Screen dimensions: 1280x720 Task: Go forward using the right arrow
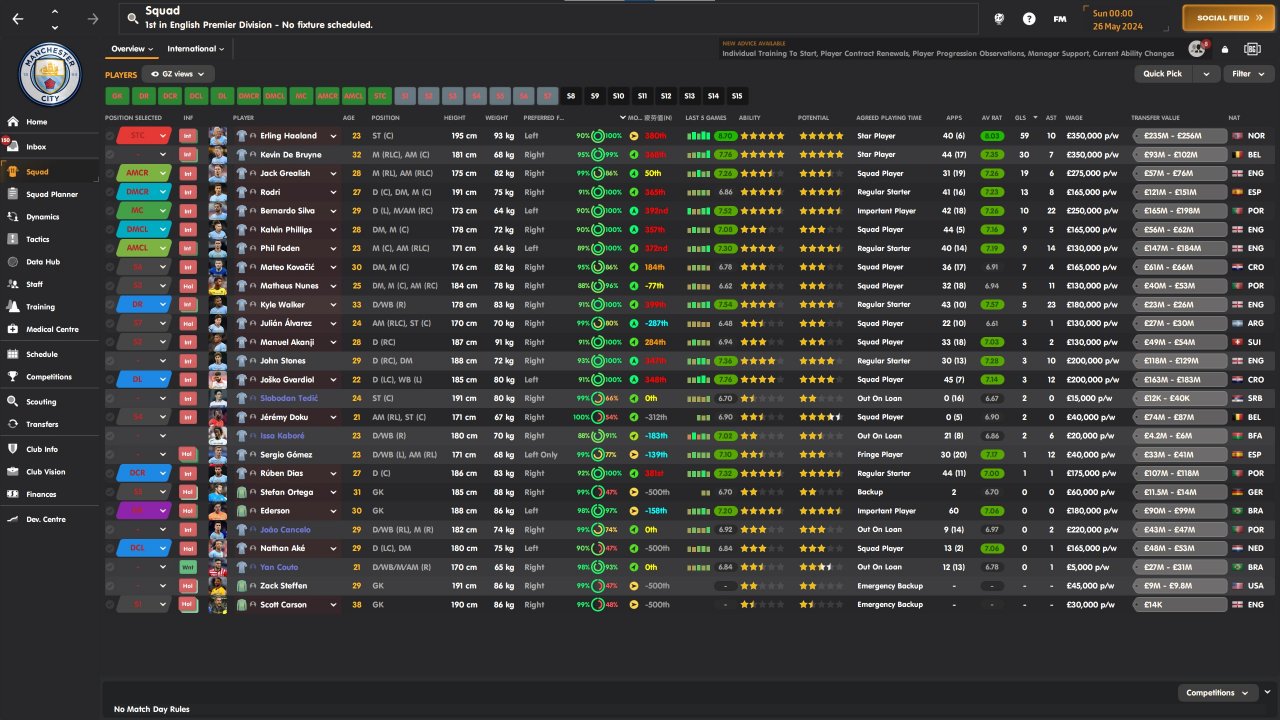click(93, 19)
